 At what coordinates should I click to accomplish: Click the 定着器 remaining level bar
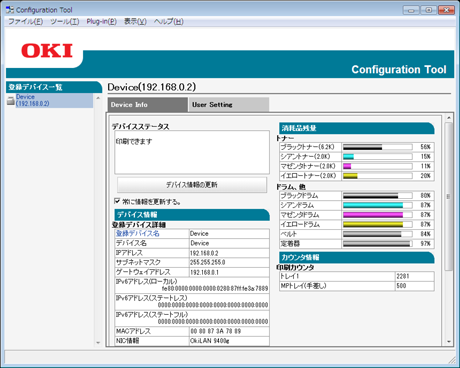[x=378, y=244]
